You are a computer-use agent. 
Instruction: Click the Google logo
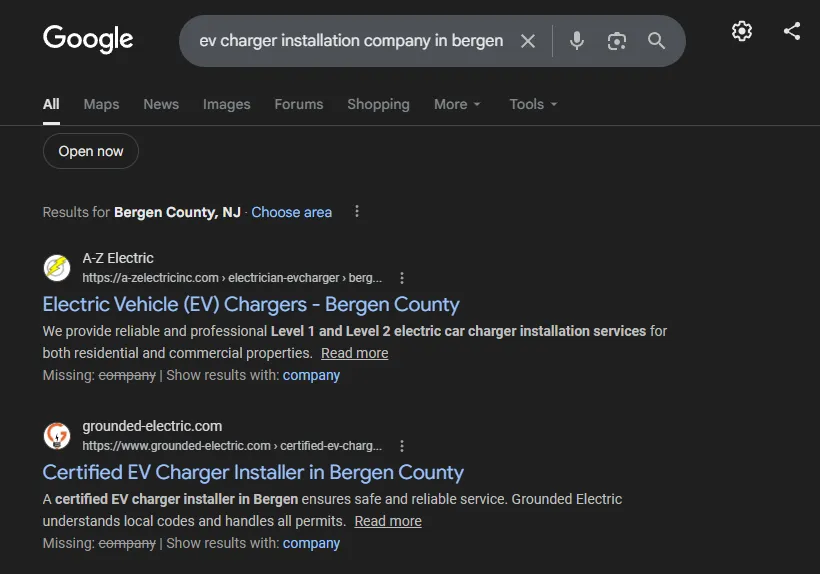pos(88,39)
